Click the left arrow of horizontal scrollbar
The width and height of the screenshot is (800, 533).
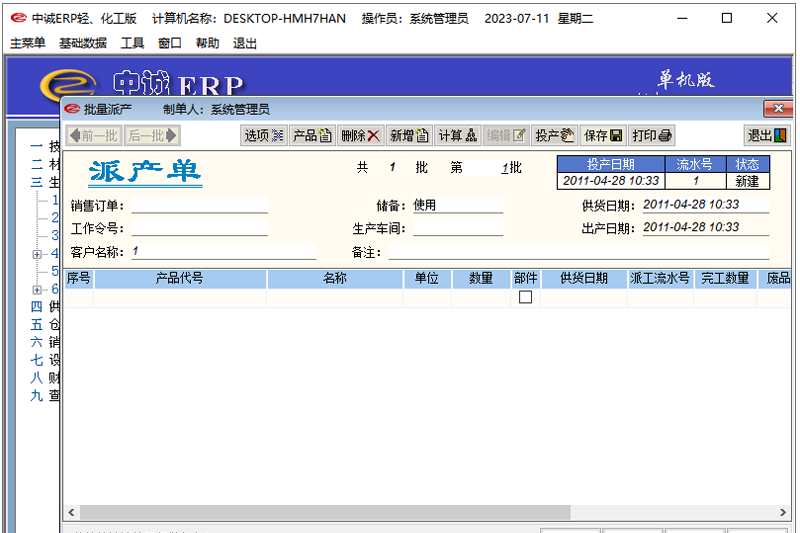[x=71, y=512]
